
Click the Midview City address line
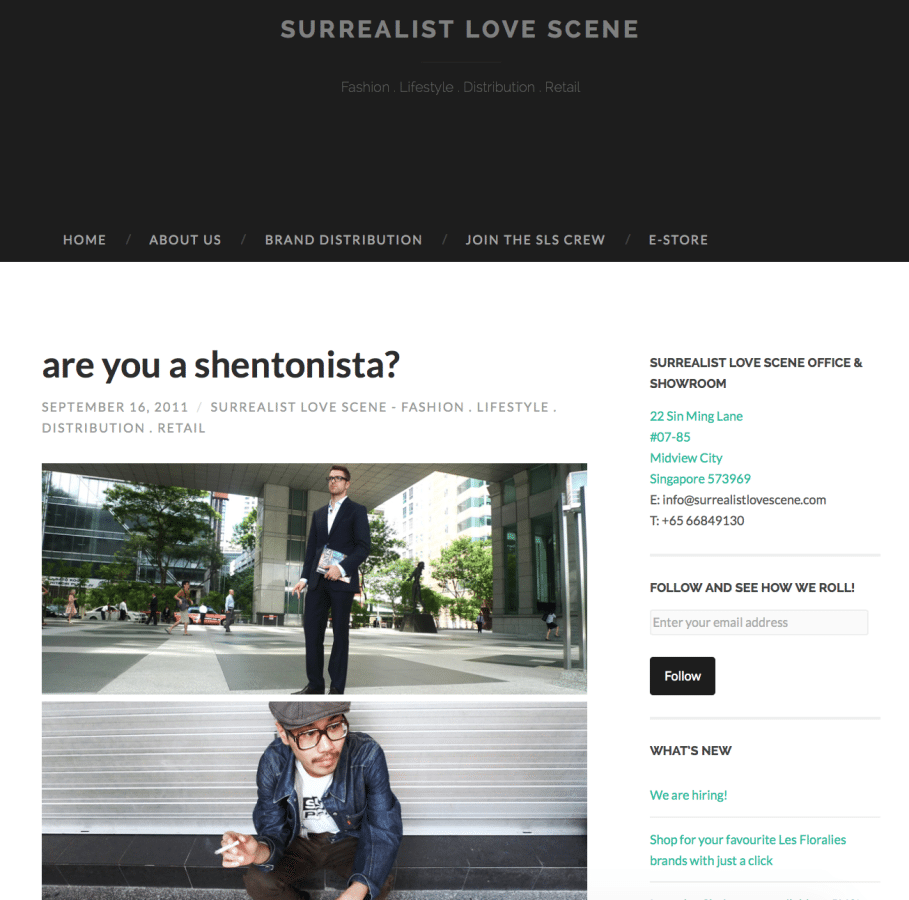point(686,458)
